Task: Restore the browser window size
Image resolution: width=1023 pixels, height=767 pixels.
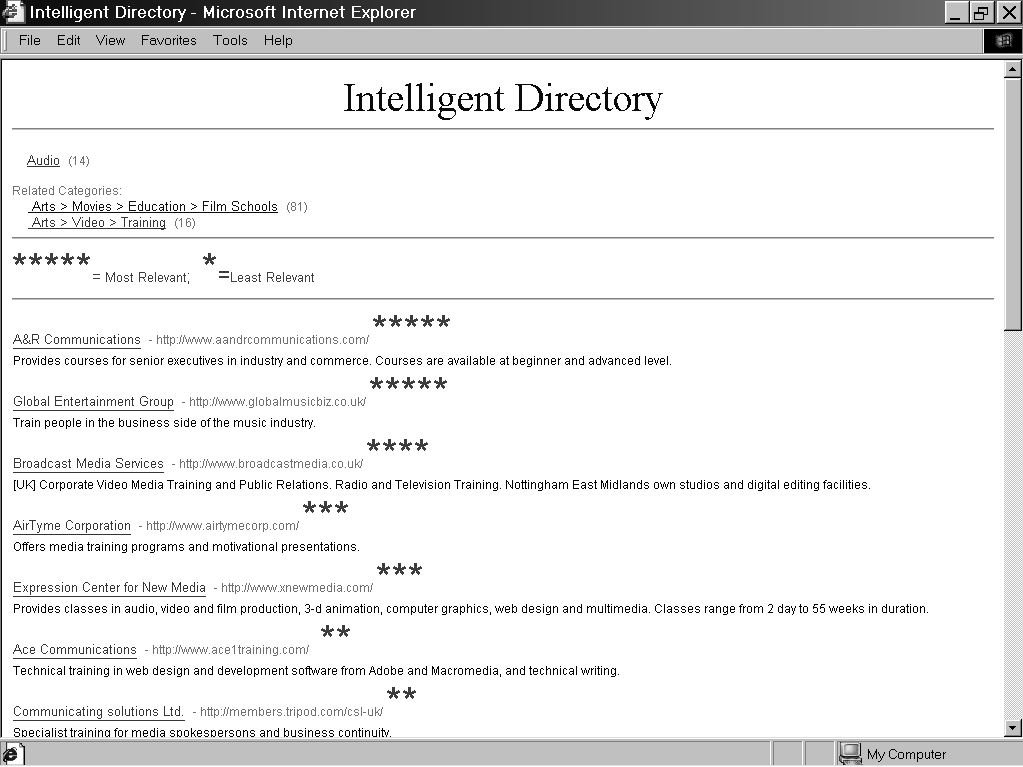Action: 981,13
